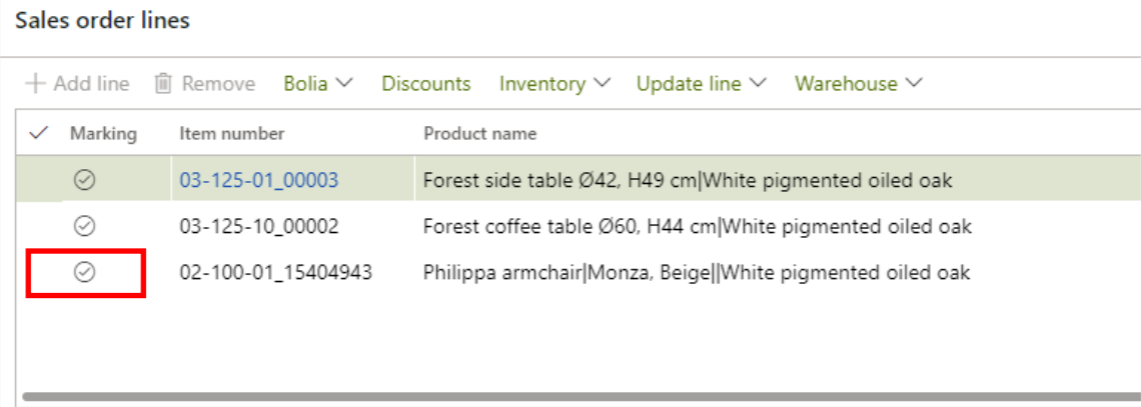Open the Warehouse dropdown menu

point(858,84)
